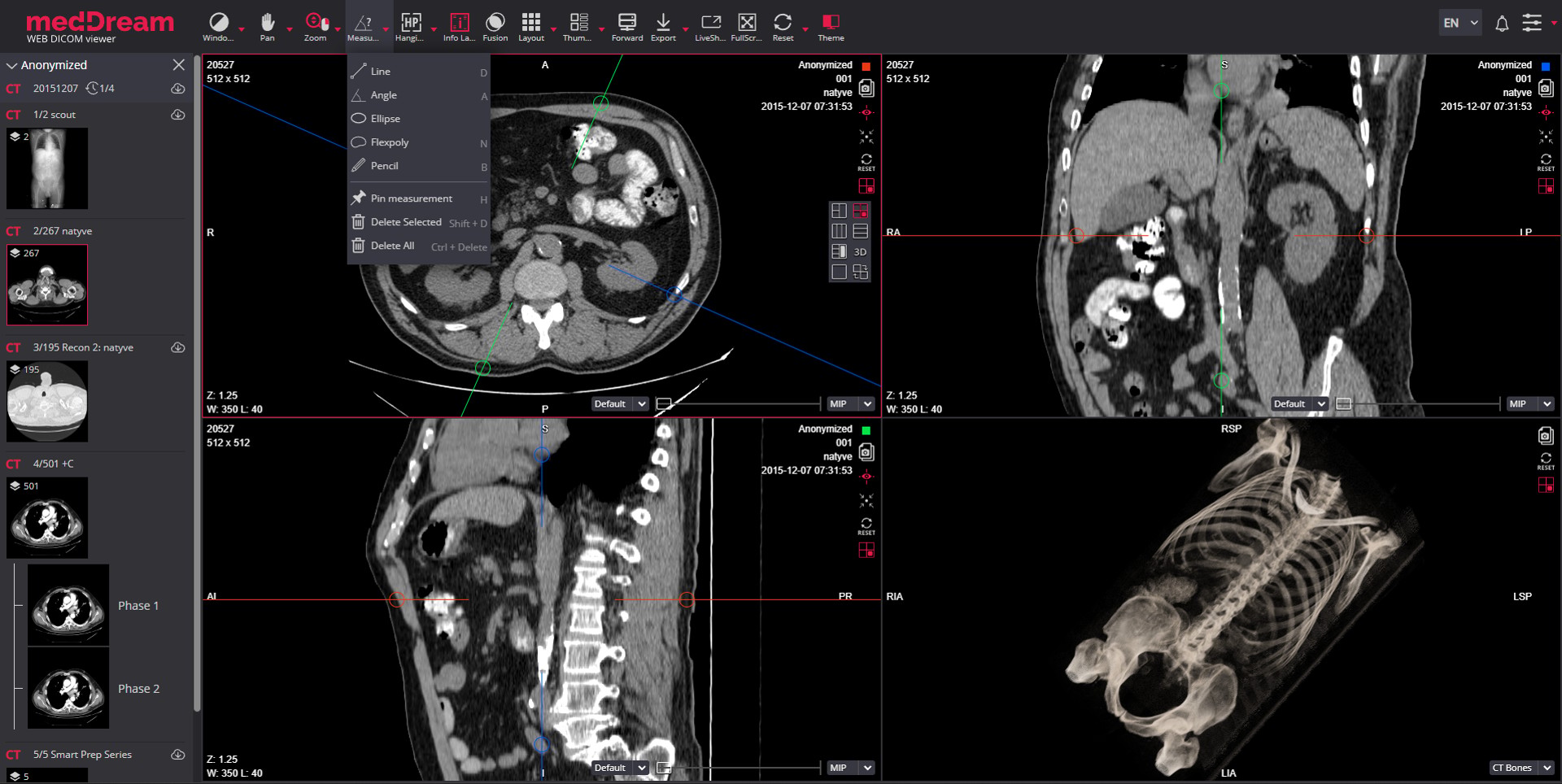Activate the Pan tool
The width and height of the screenshot is (1562, 784).
click(x=268, y=26)
